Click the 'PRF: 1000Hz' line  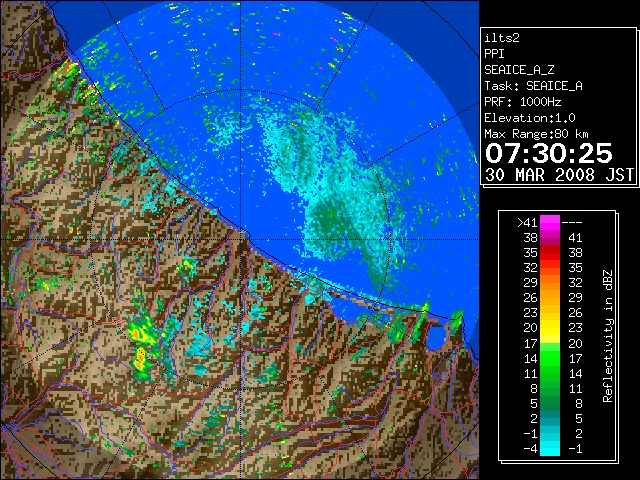click(523, 102)
